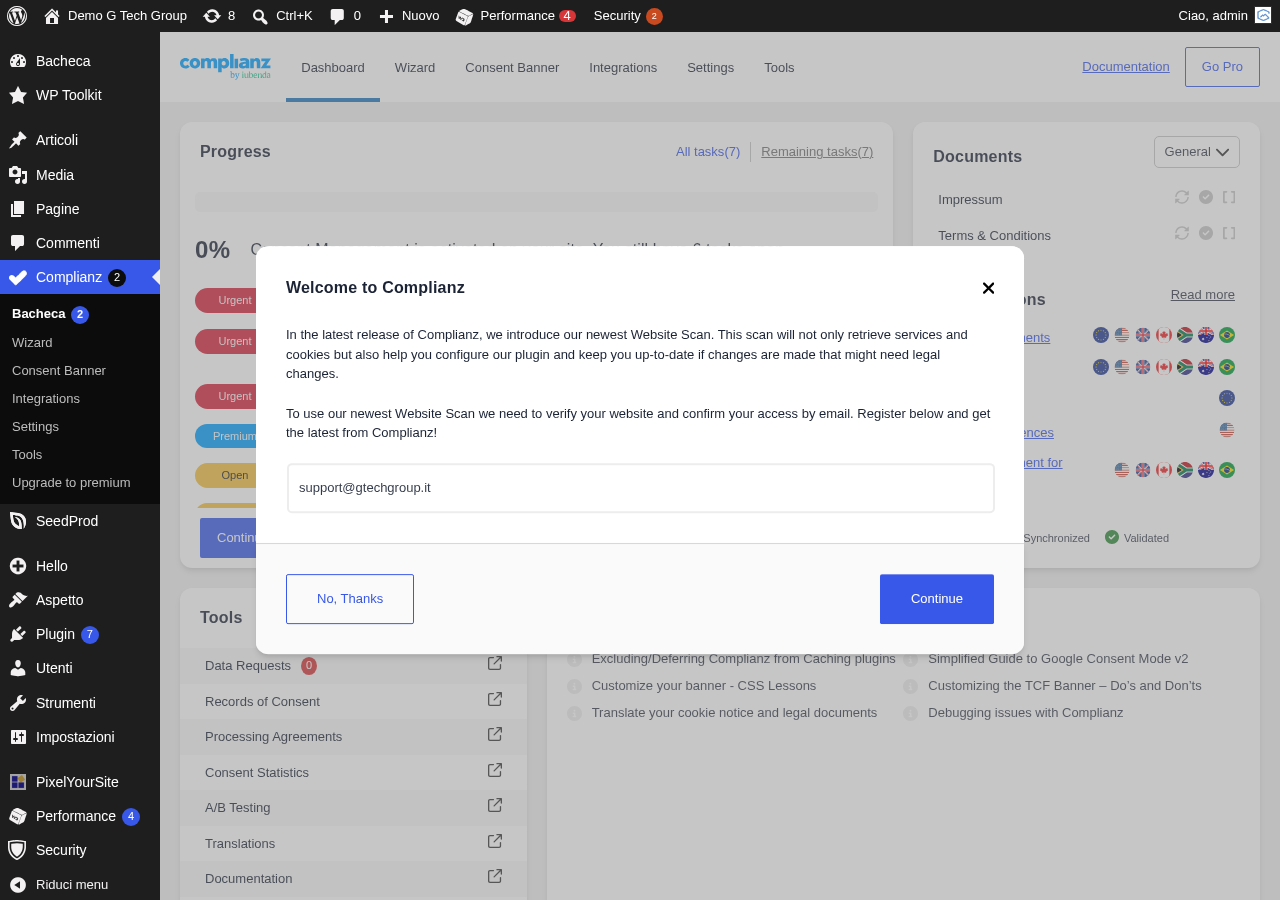Switch to Dashboard tab
Viewport: 1280px width, 900px height.
point(333,68)
